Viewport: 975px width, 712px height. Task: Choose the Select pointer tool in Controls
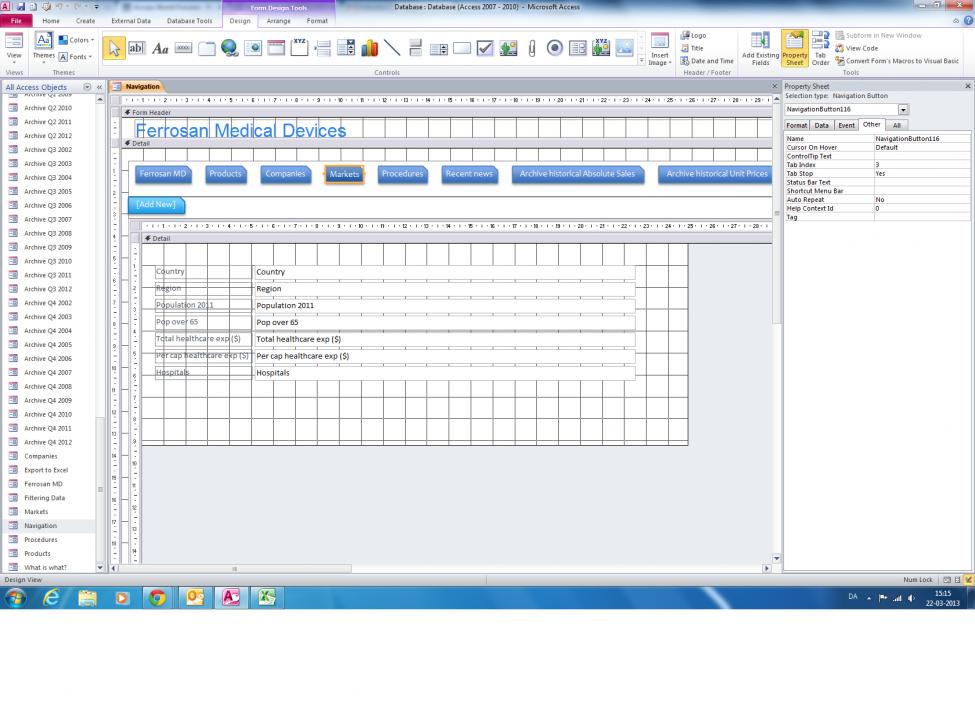point(114,49)
